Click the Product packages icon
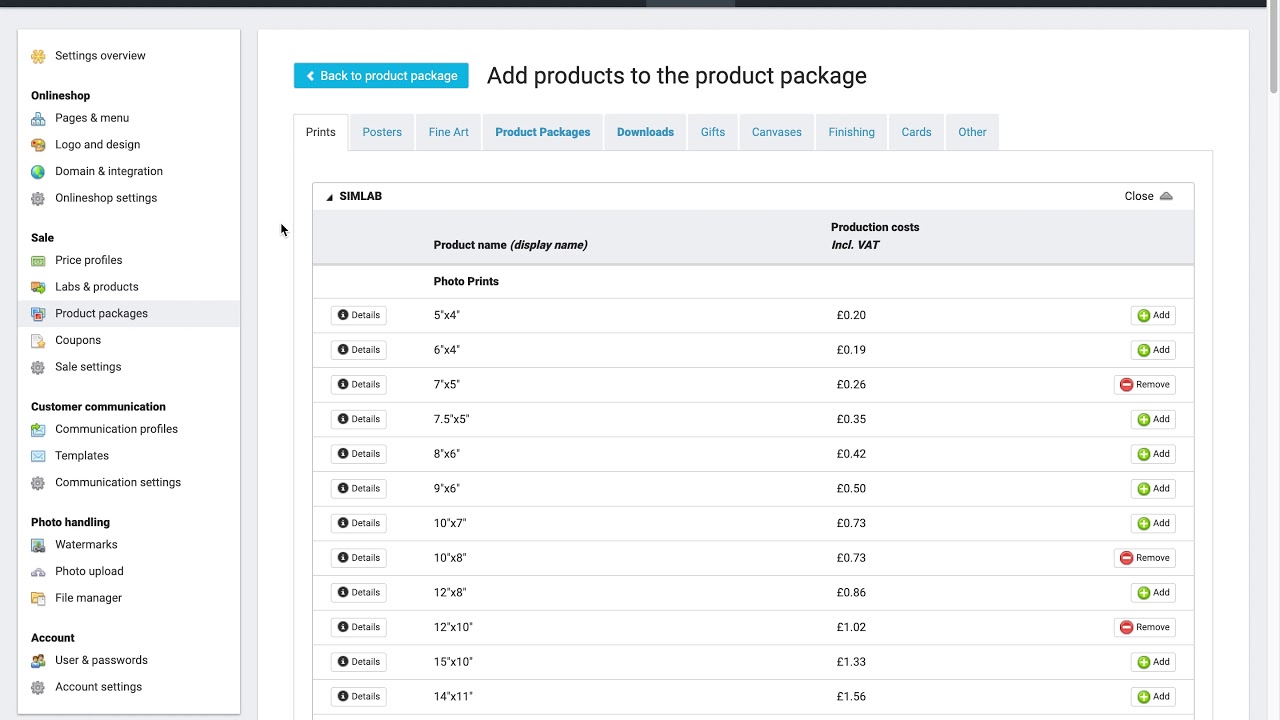The height and width of the screenshot is (720, 1280). 38,314
